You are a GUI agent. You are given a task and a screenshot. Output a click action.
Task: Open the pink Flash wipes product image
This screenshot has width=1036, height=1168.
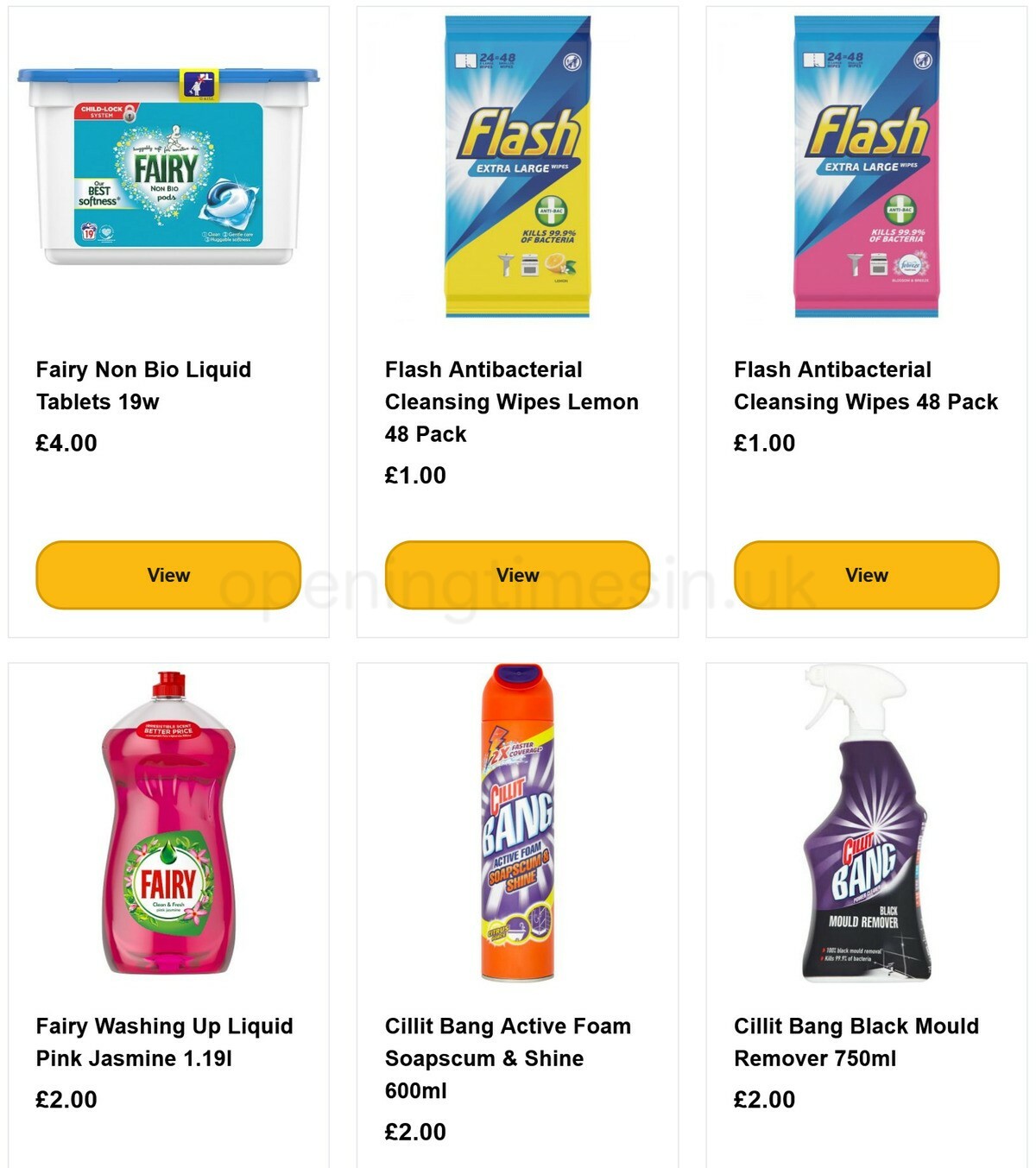863,164
